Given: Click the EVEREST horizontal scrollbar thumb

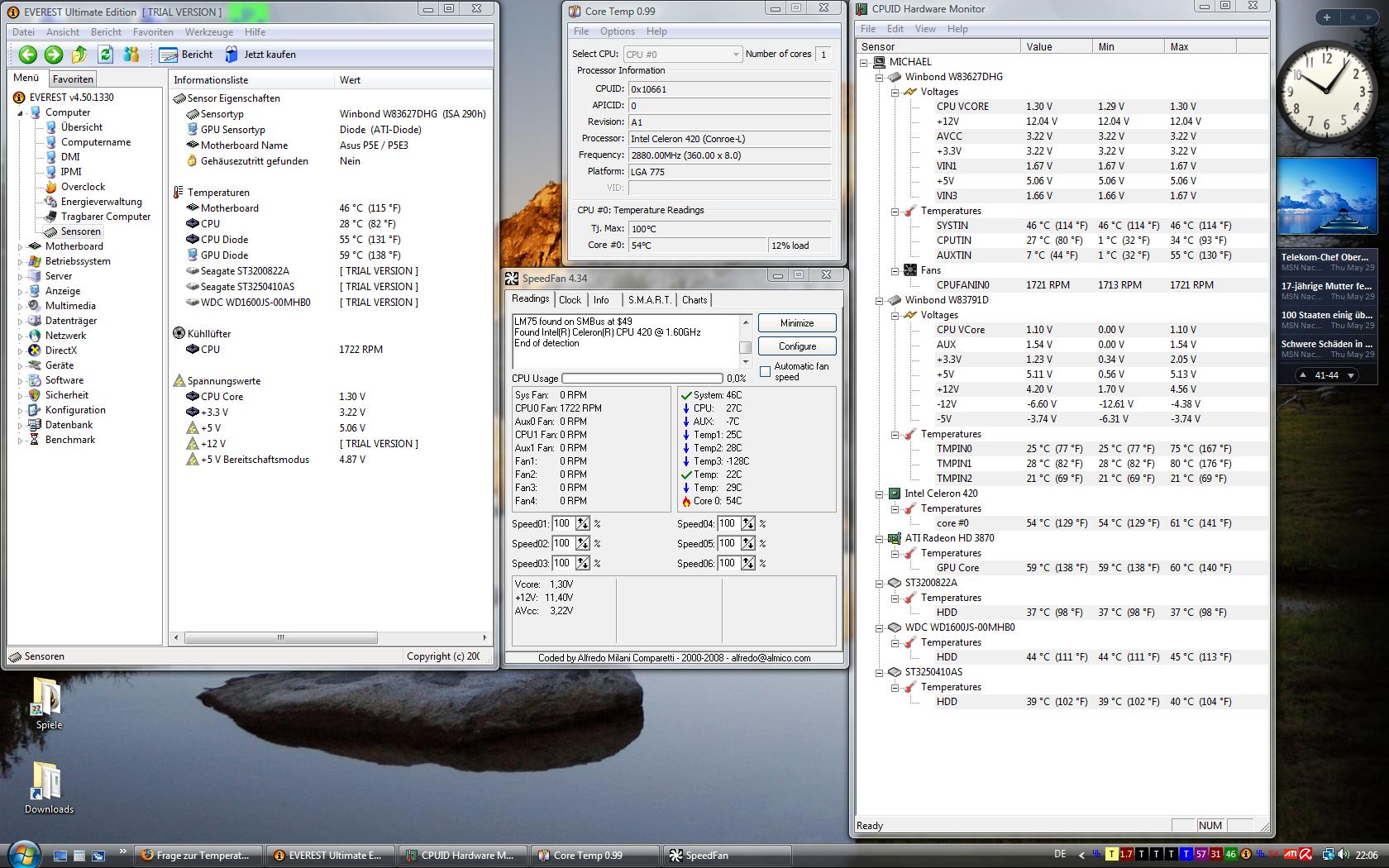Looking at the screenshot, I should (280, 637).
